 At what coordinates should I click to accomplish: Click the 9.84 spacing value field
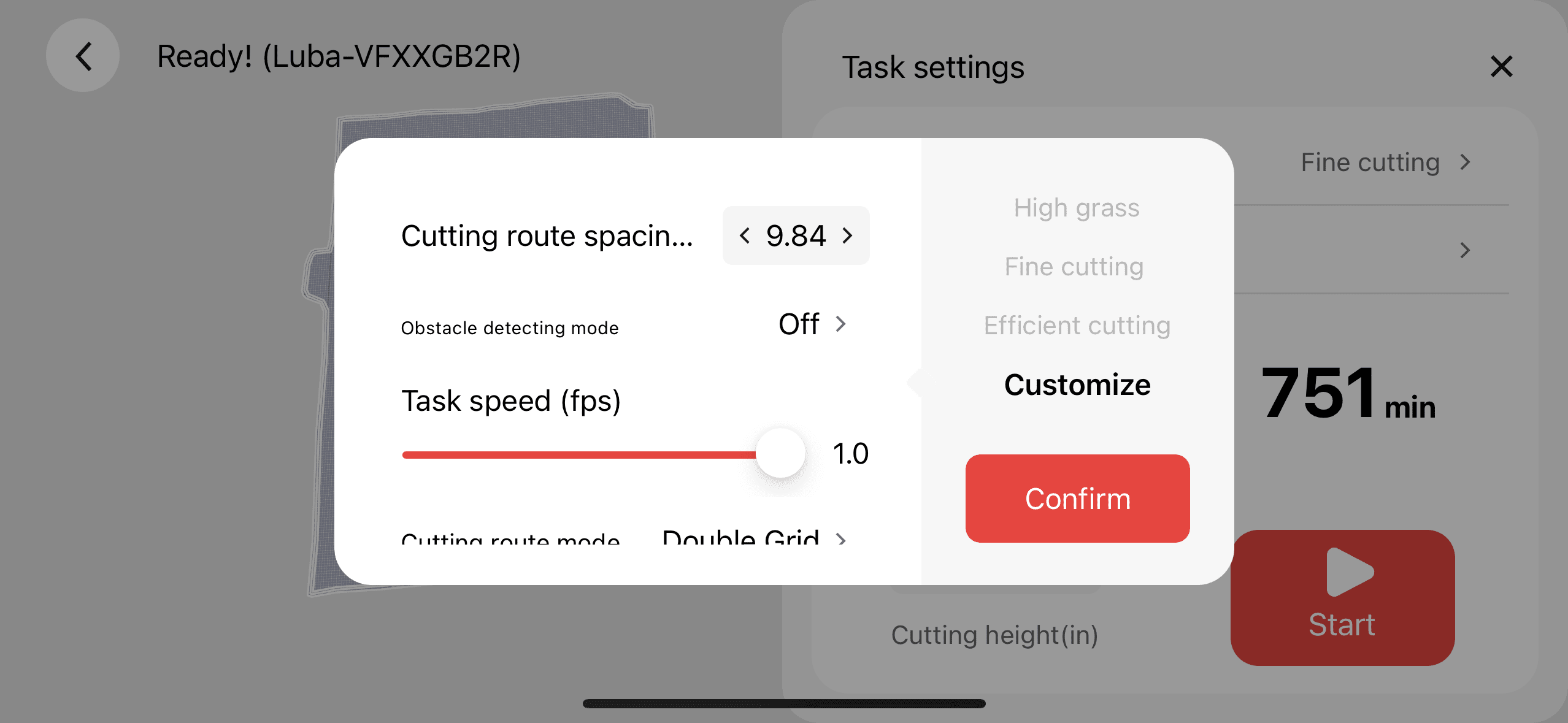796,235
